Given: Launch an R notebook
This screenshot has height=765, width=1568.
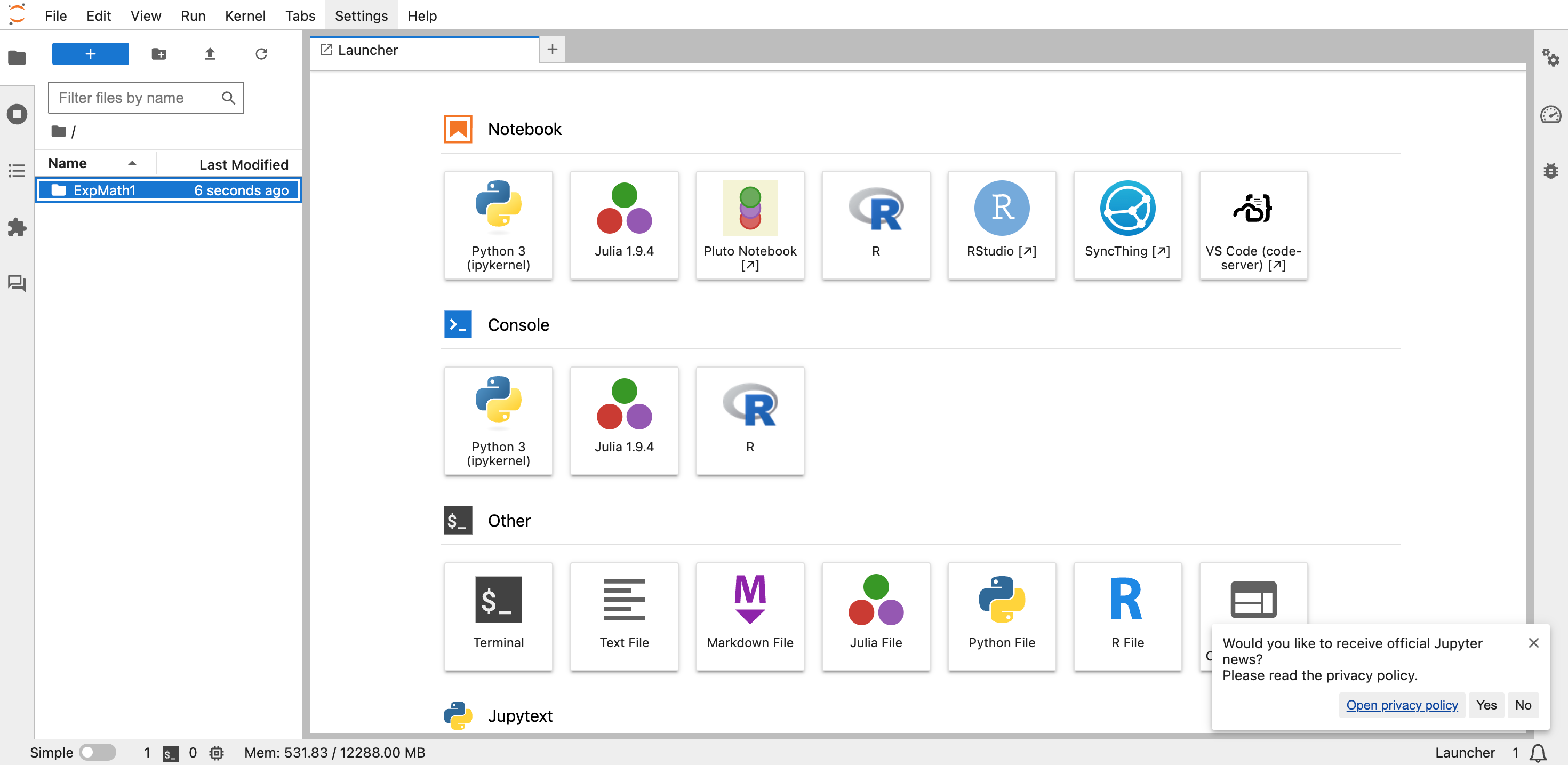Looking at the screenshot, I should [876, 225].
